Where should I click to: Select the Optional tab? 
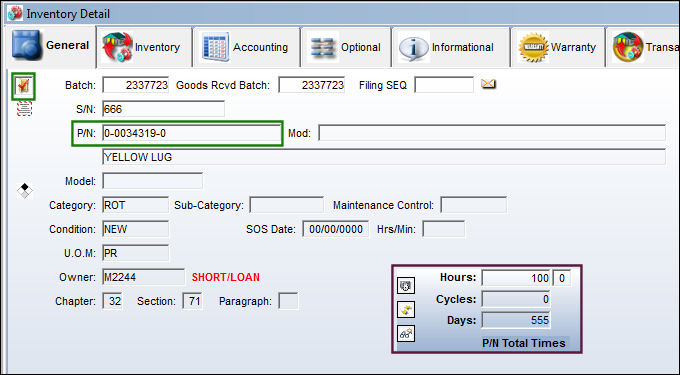coord(346,47)
